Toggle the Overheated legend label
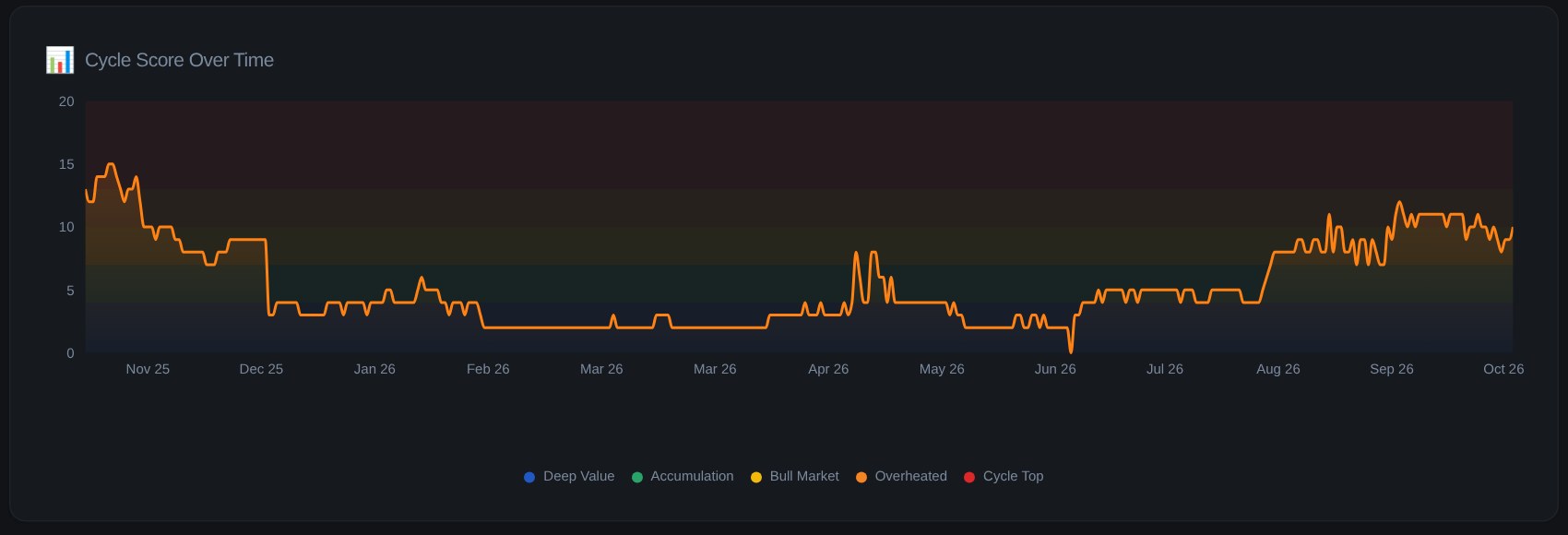 coord(910,476)
